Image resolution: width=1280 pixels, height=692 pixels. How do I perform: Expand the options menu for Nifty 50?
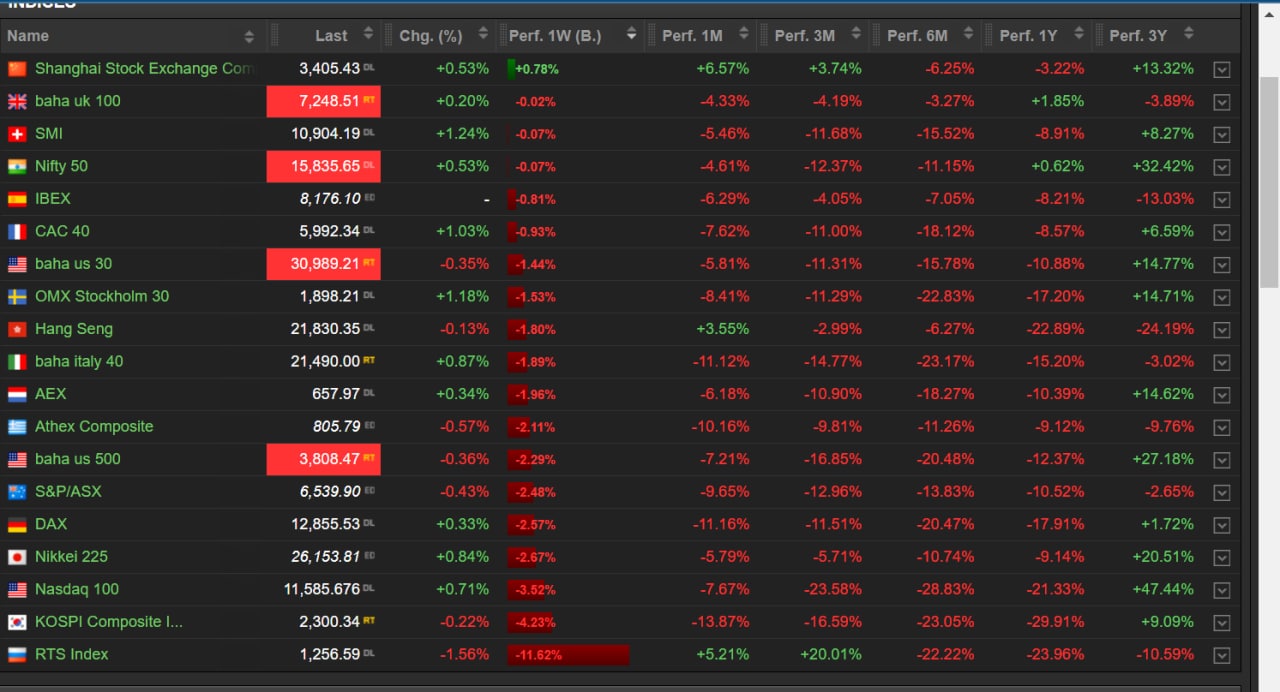pos(1221,167)
